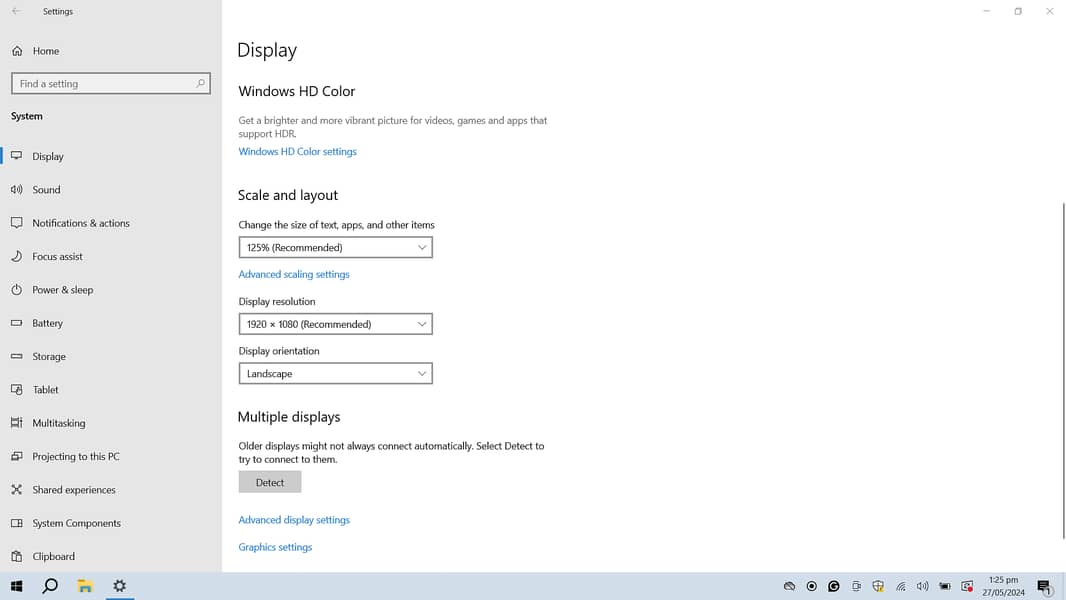The image size is (1066, 600).
Task: Click the vertical scrollbar on Display page
Action: click(1063, 370)
